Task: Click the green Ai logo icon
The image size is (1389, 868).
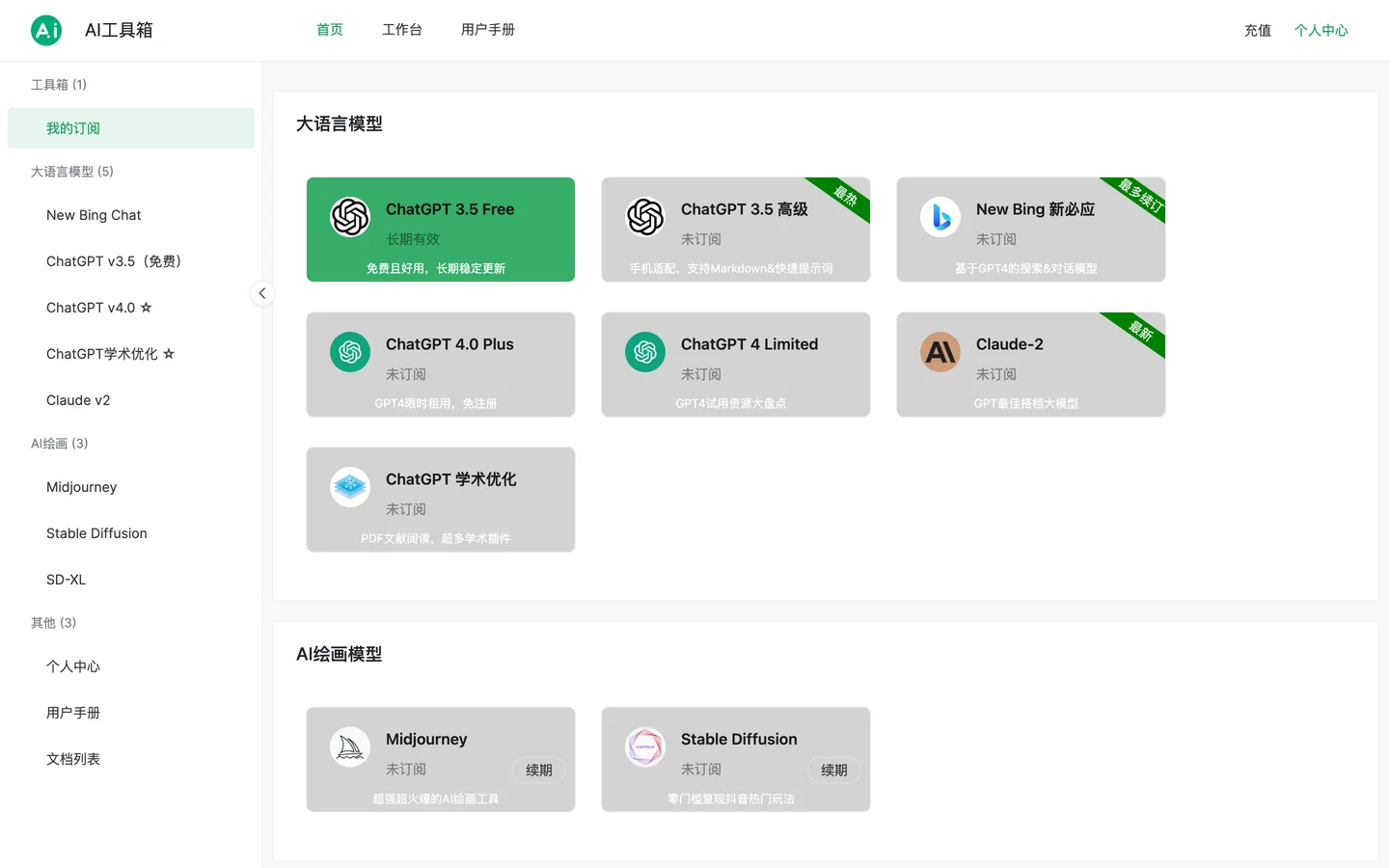Action: pyautogui.click(x=46, y=30)
